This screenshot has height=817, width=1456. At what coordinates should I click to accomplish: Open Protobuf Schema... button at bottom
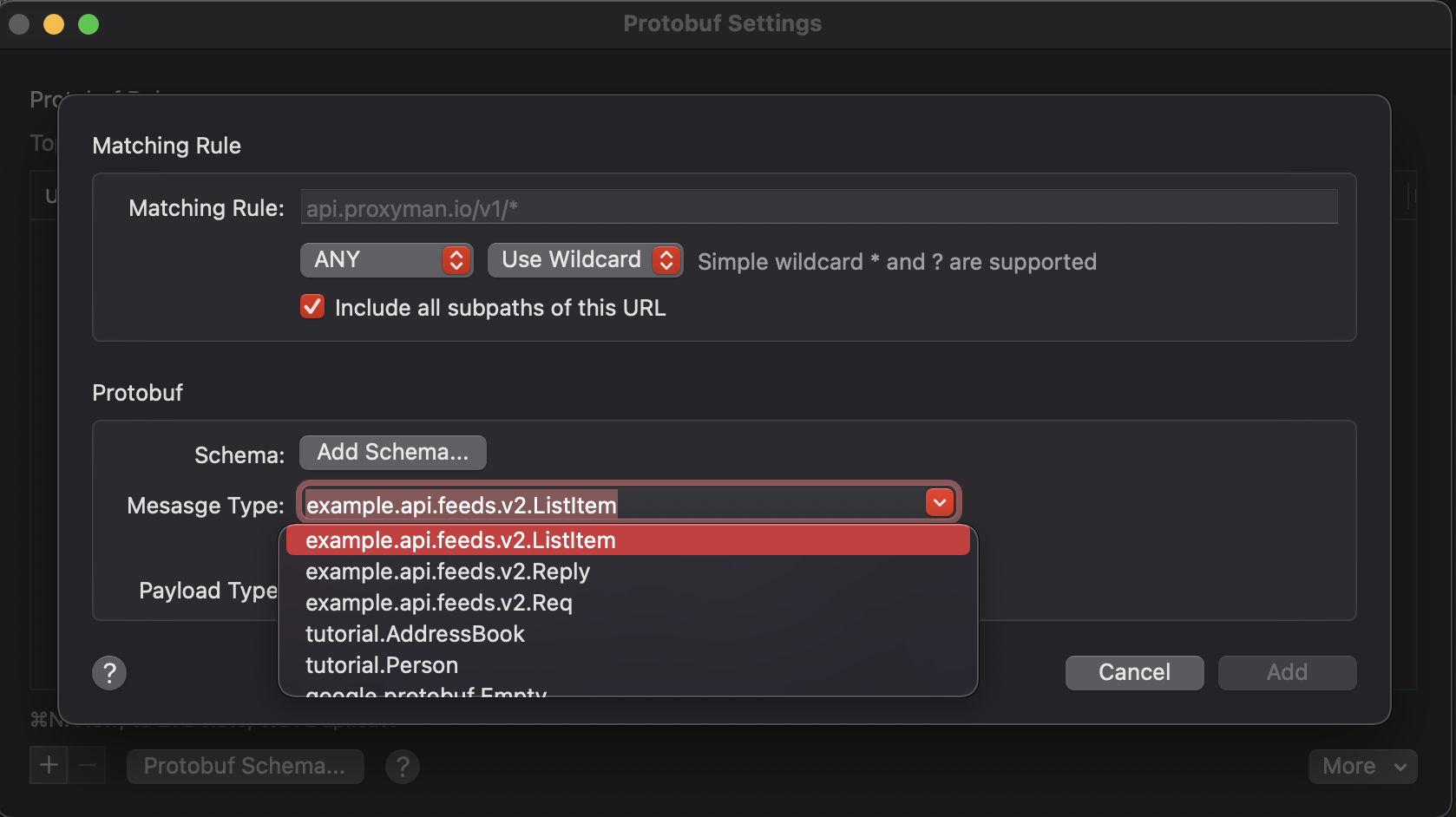[245, 767]
